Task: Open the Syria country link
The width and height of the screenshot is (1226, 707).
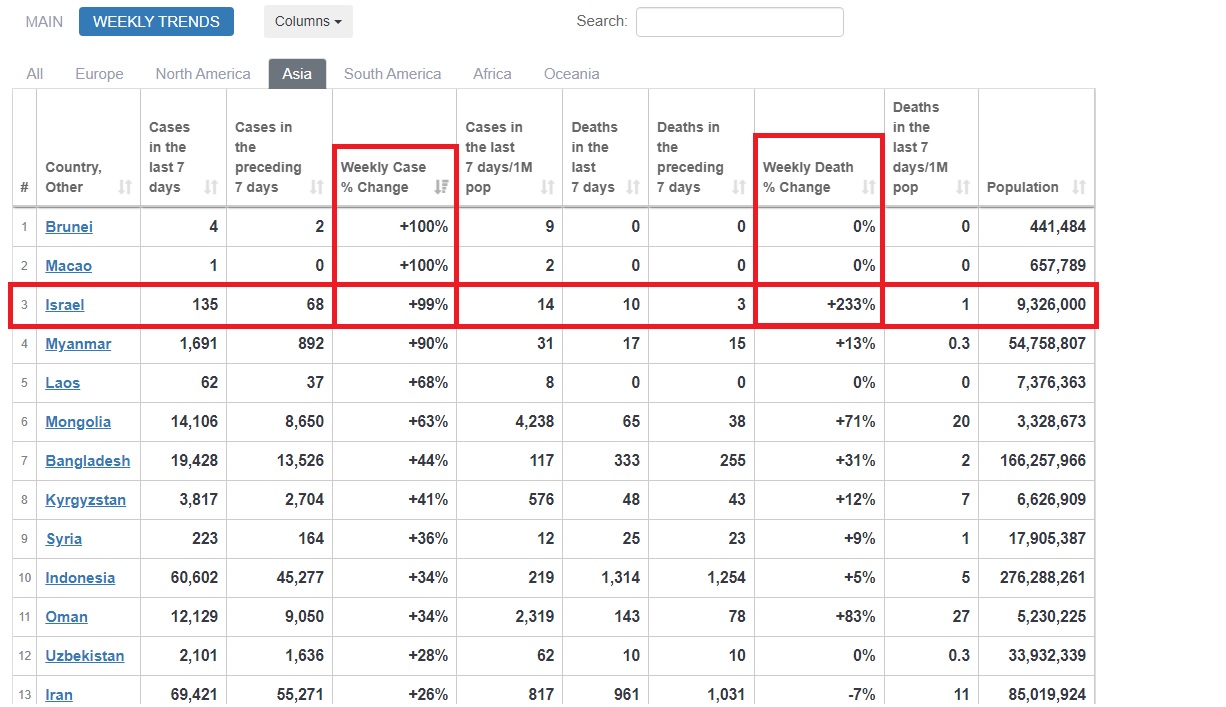Action: click(x=64, y=539)
